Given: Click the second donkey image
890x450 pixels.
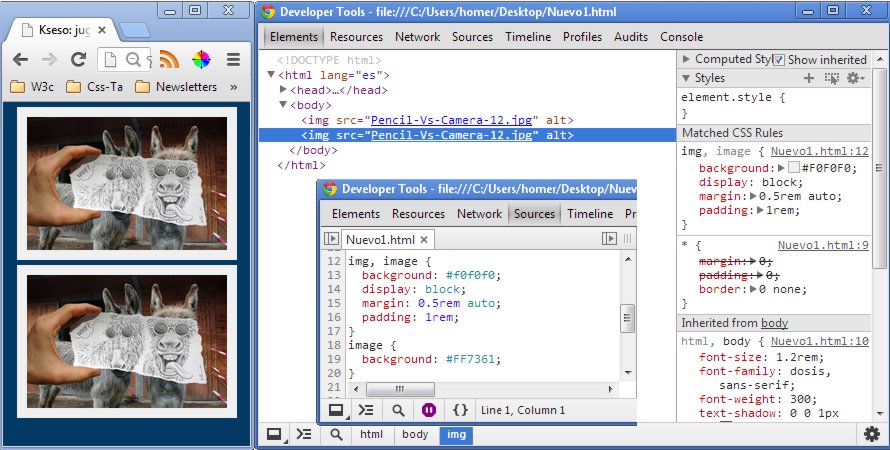Looking at the screenshot, I should (x=127, y=342).
